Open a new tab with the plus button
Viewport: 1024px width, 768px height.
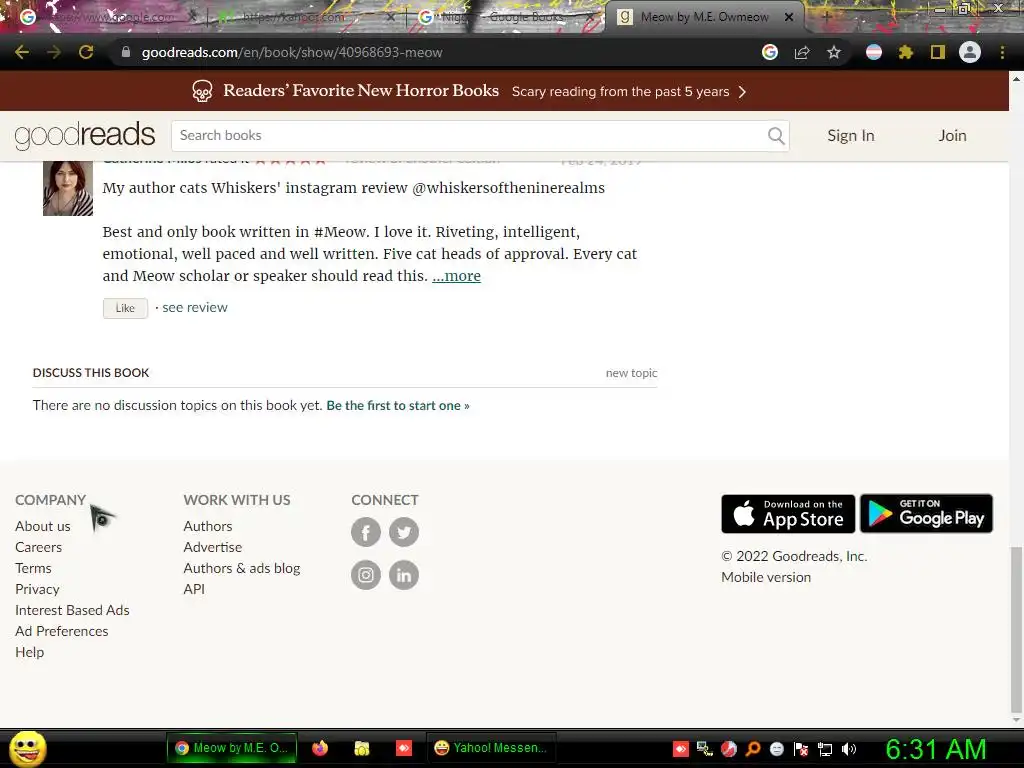tap(827, 17)
